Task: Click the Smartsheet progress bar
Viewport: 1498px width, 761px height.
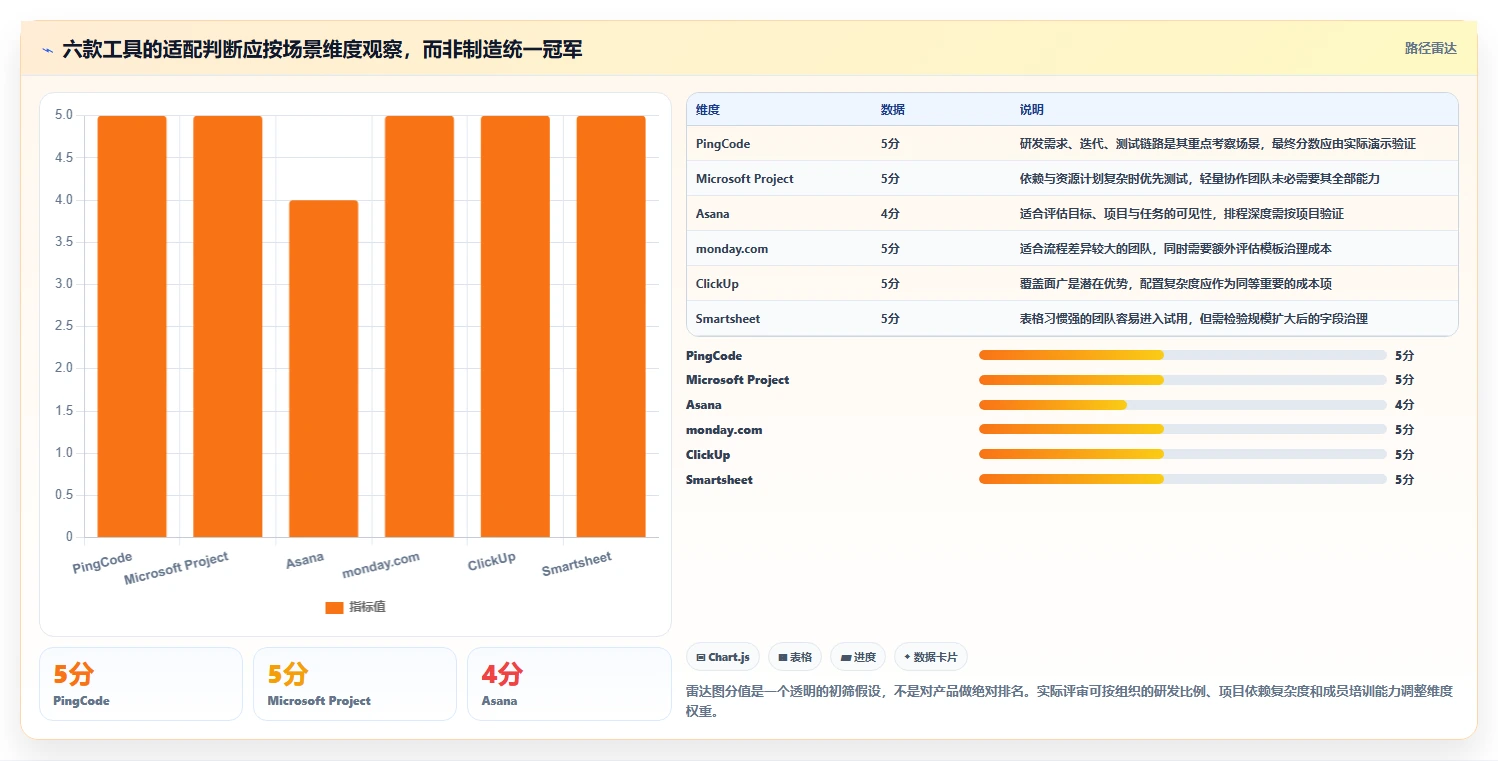Action: click(1183, 480)
